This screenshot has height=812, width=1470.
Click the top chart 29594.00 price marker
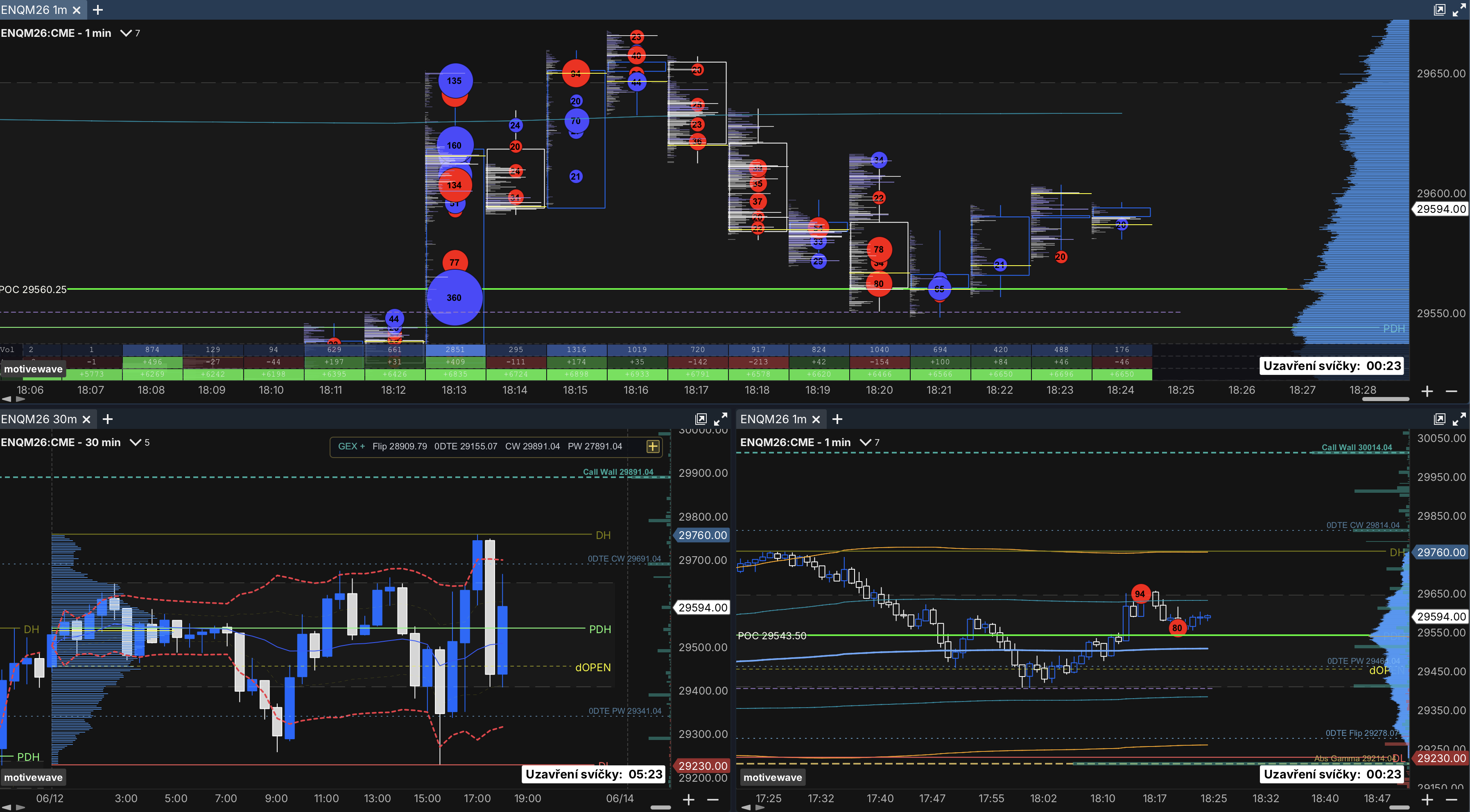(1441, 209)
